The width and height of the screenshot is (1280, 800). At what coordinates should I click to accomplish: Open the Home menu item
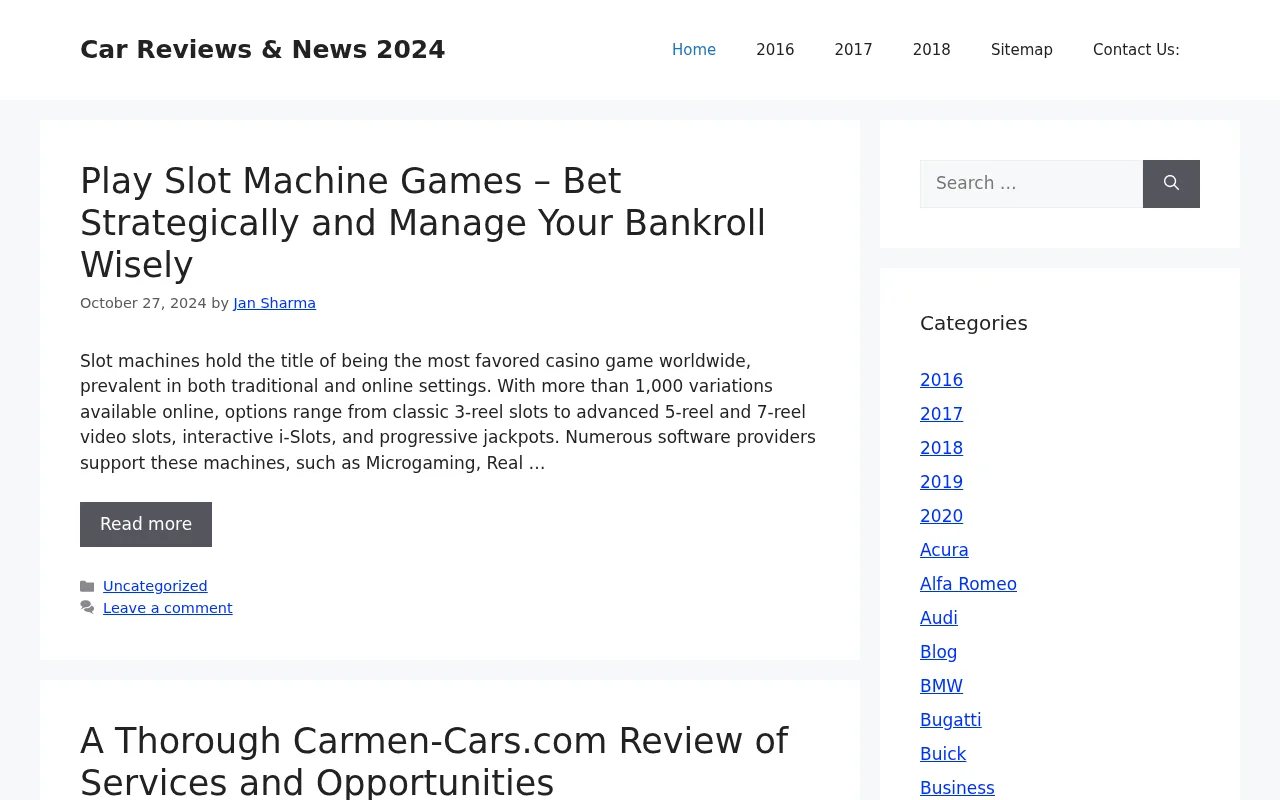pyautogui.click(x=693, y=49)
